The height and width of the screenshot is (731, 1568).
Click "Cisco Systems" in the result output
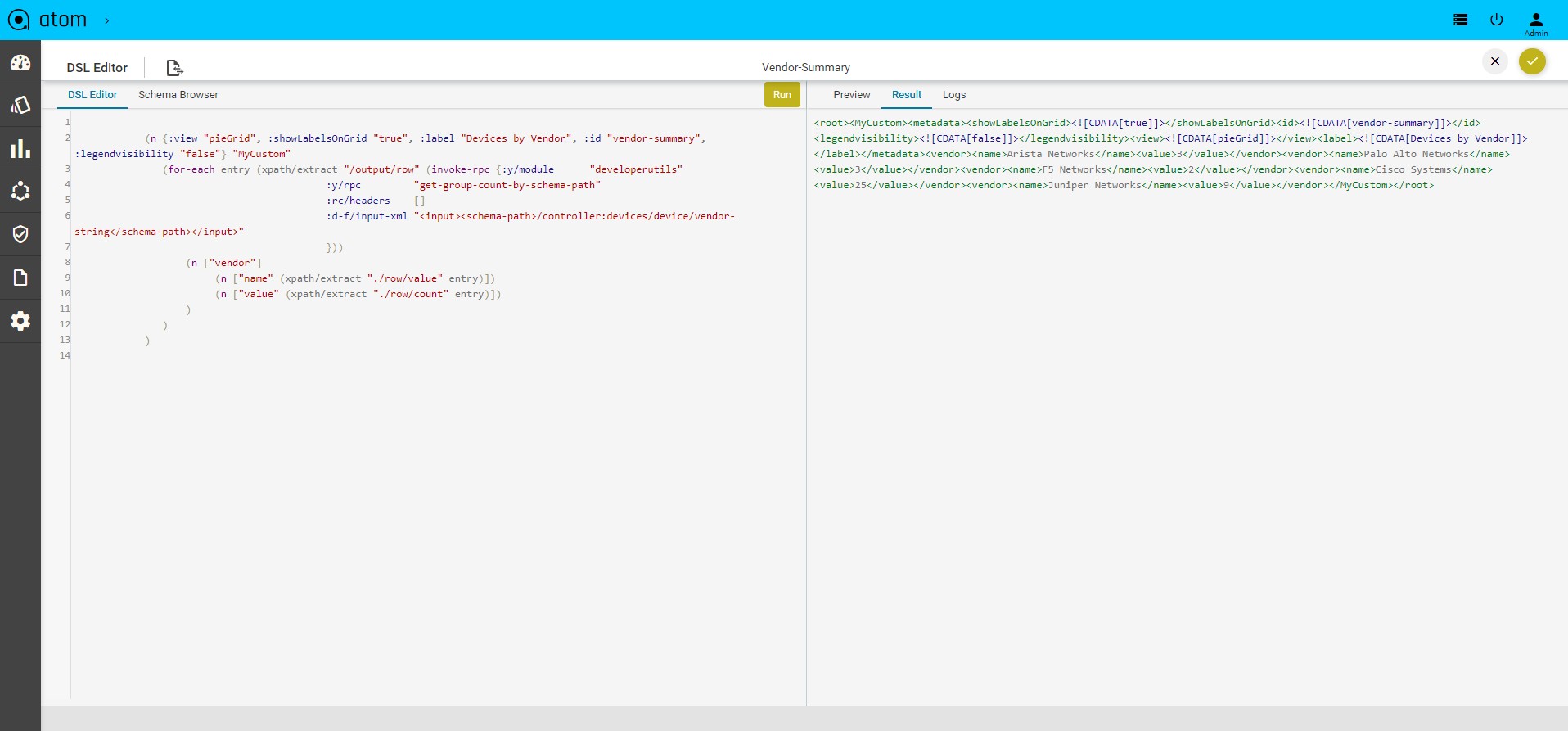click(1413, 169)
